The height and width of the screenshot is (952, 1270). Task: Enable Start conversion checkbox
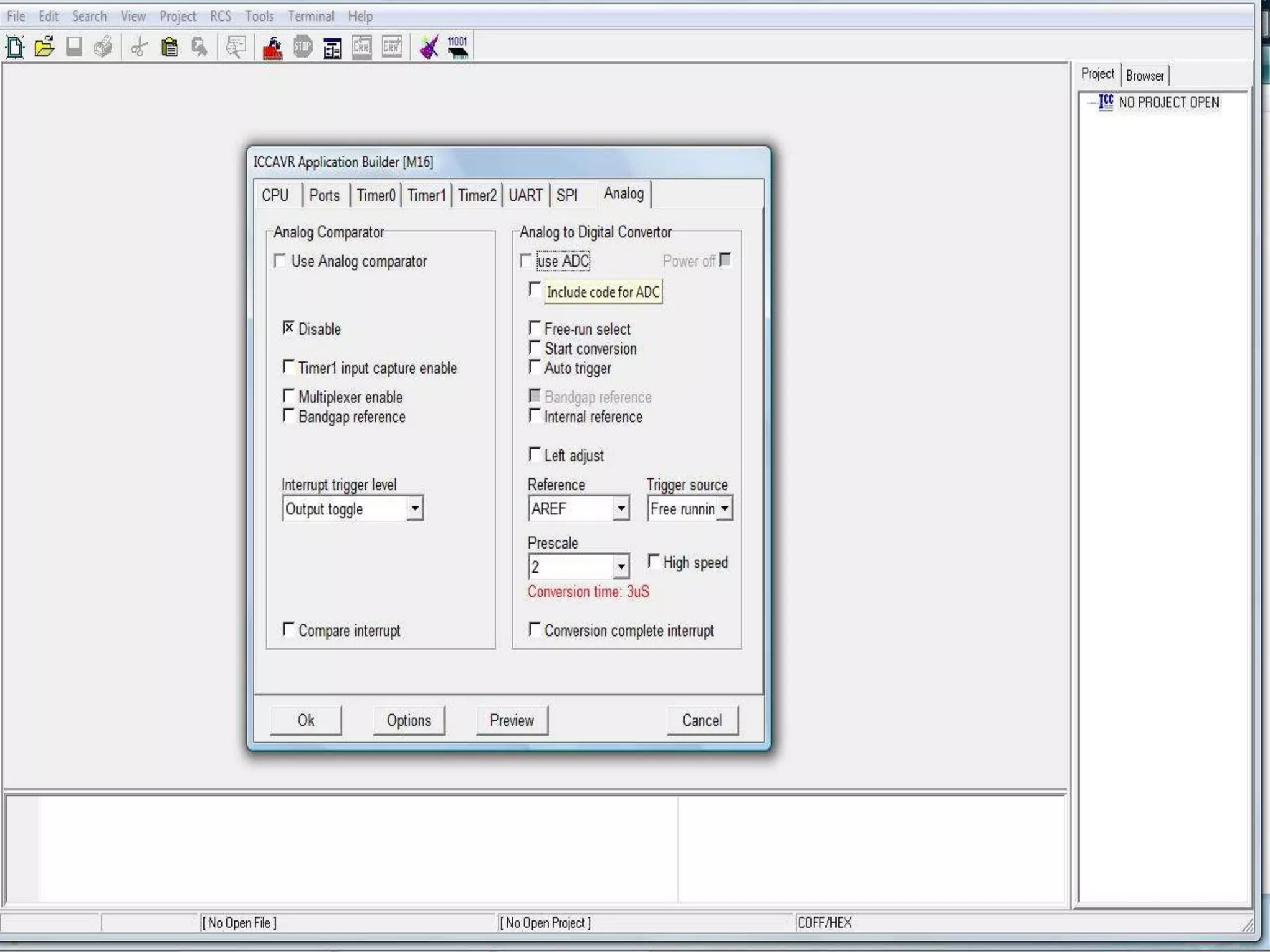535,347
